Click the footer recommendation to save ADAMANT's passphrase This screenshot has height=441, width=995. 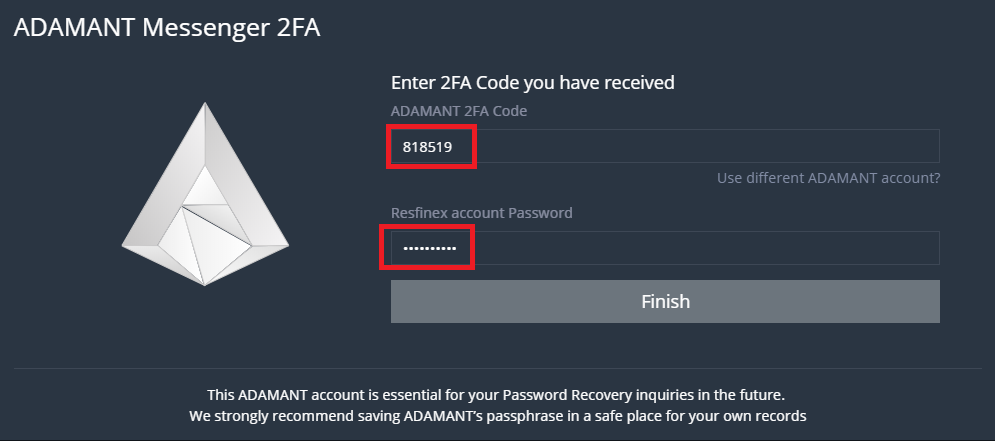[497, 414]
